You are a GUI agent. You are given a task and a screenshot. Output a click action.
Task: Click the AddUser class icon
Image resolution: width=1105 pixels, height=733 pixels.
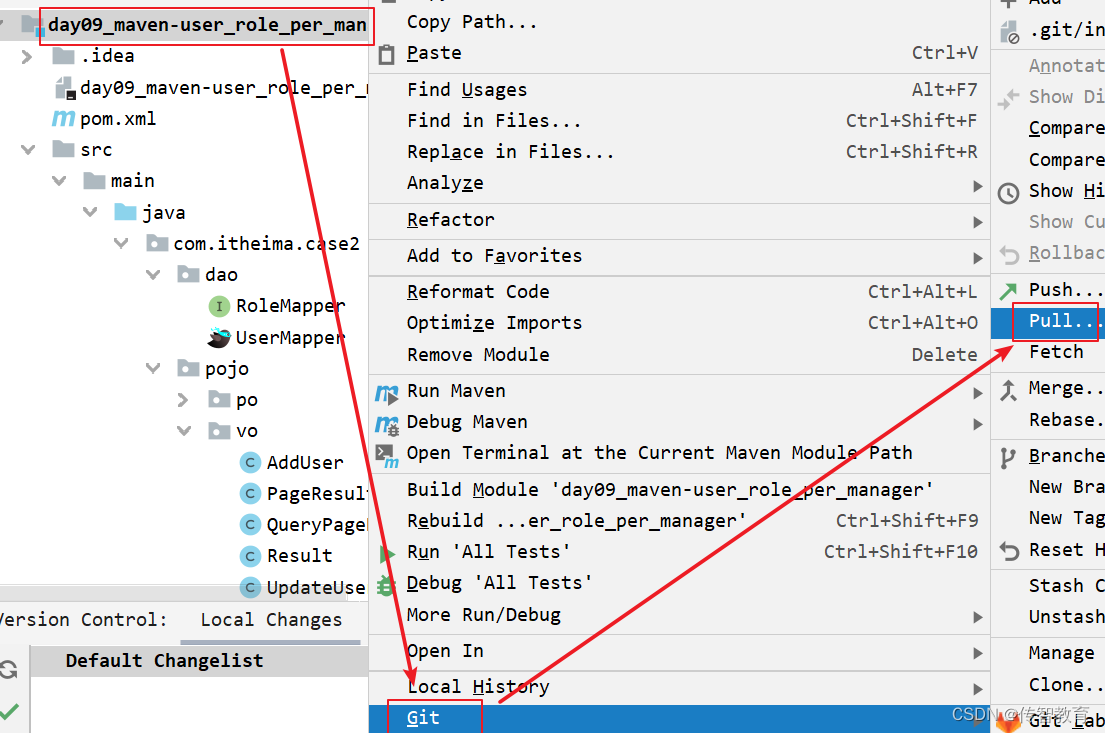250,463
